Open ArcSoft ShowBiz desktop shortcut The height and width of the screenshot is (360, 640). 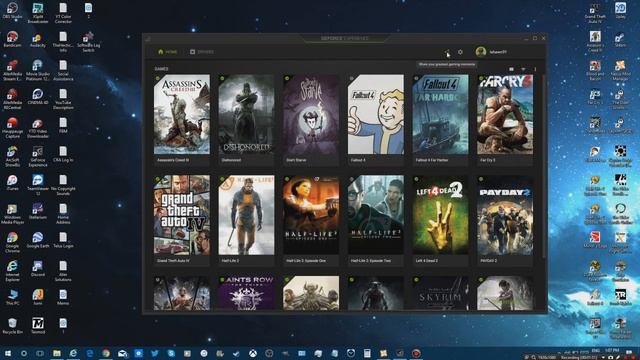tap(12, 156)
